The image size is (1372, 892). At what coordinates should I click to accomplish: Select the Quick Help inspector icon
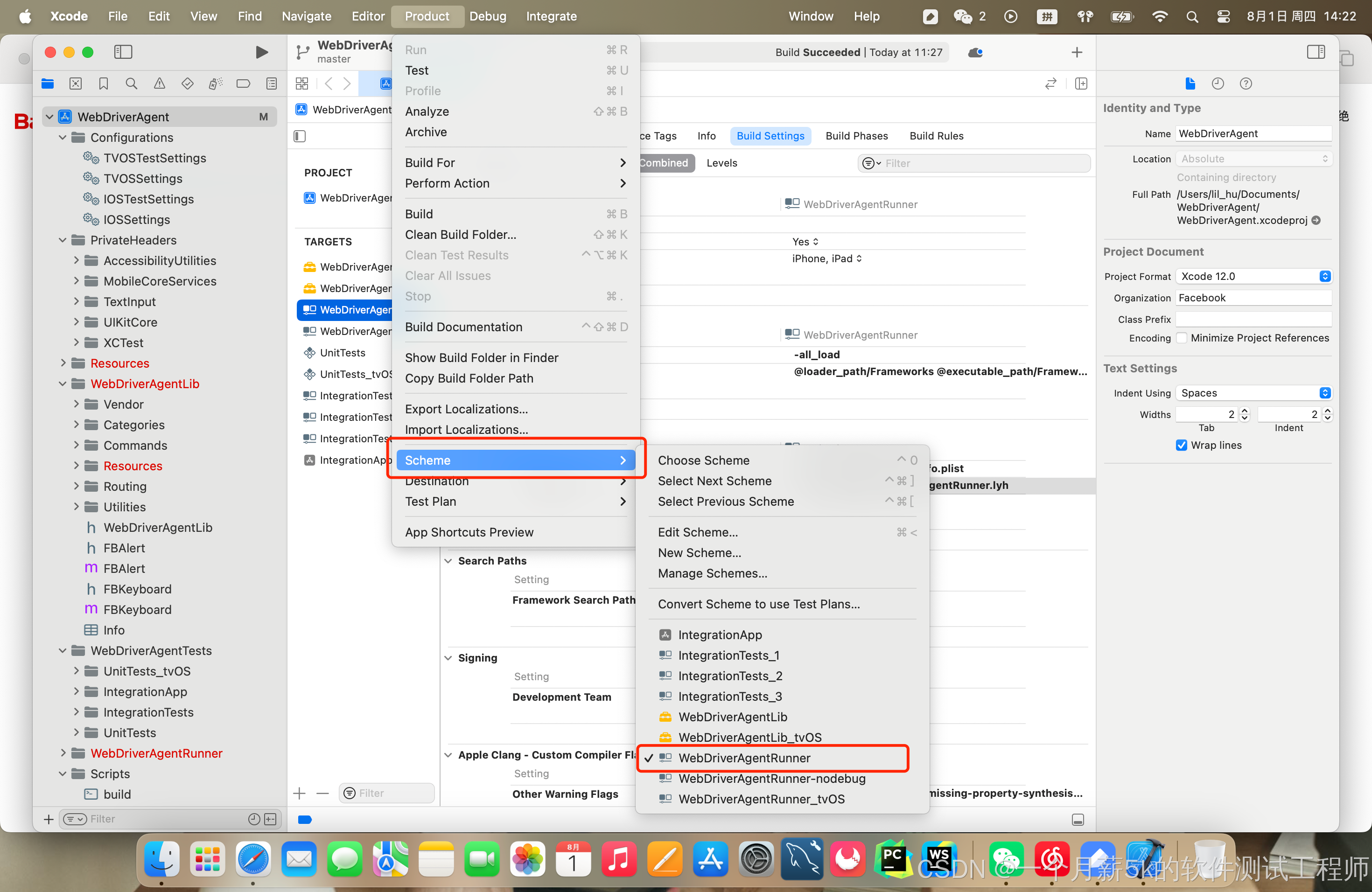click(1246, 84)
